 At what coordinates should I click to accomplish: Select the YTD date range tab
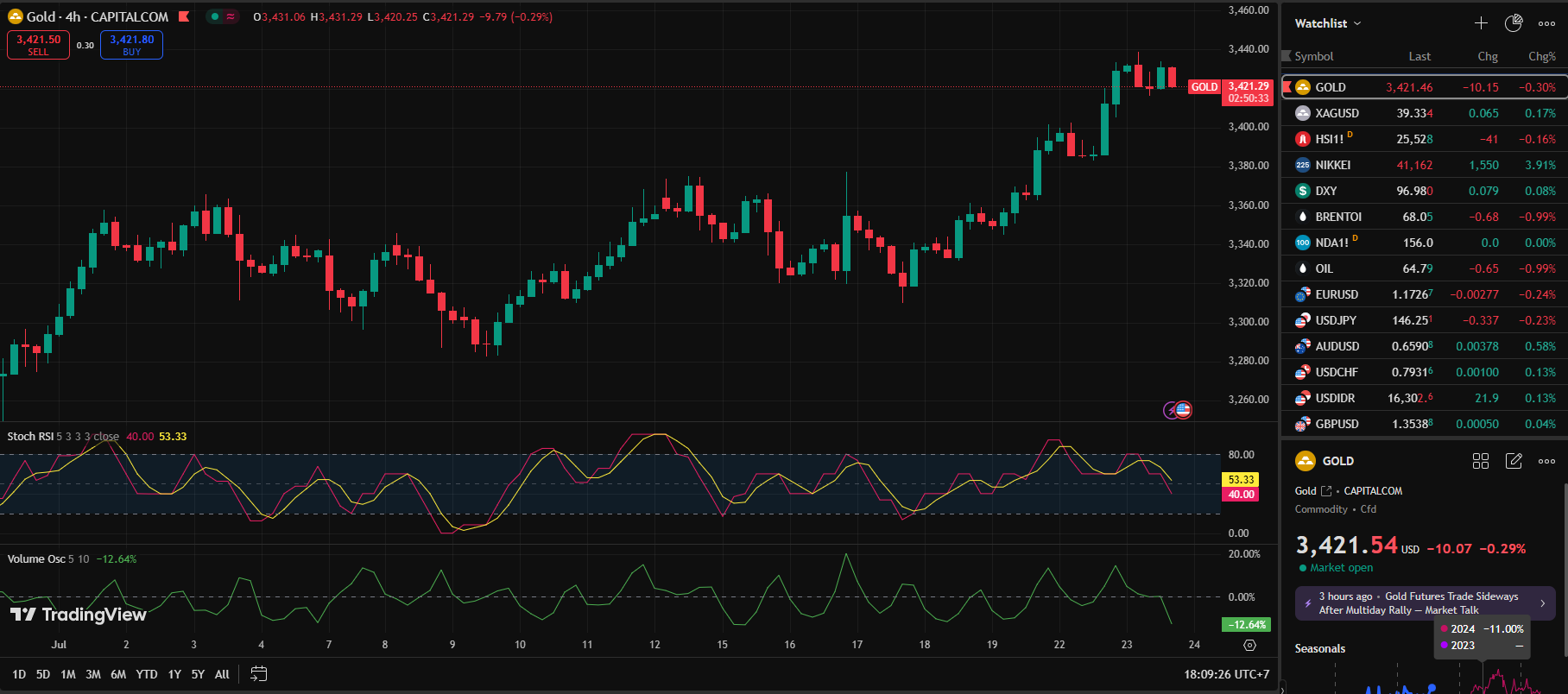(x=147, y=674)
